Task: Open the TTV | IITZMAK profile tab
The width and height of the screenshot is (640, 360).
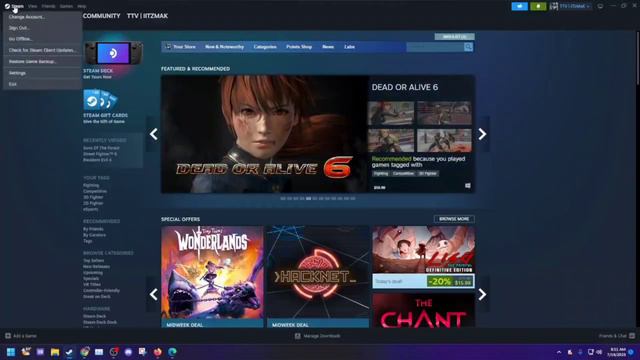Action: point(147,16)
